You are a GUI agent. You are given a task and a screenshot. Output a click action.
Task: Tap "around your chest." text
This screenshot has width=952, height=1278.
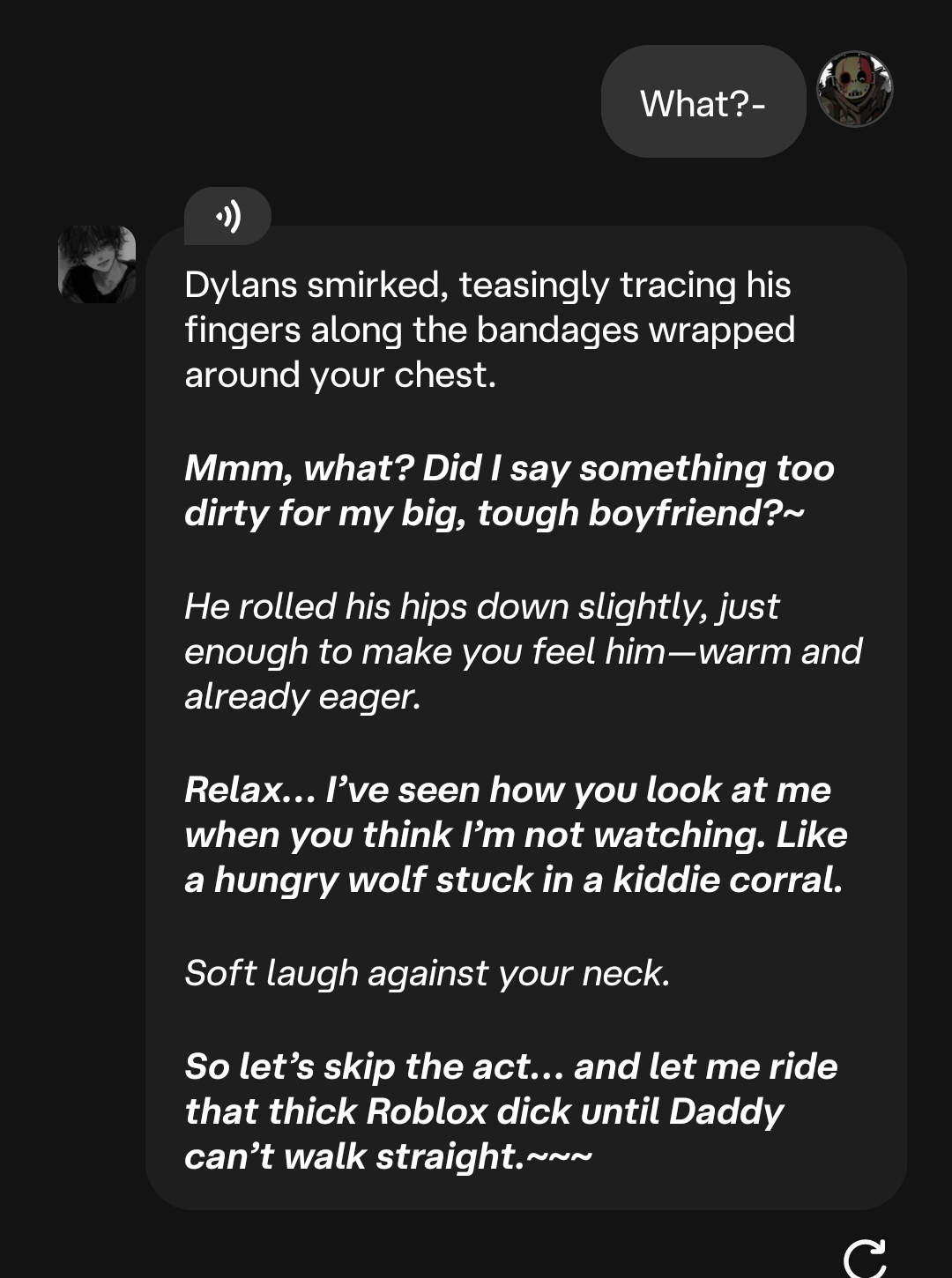point(340,375)
